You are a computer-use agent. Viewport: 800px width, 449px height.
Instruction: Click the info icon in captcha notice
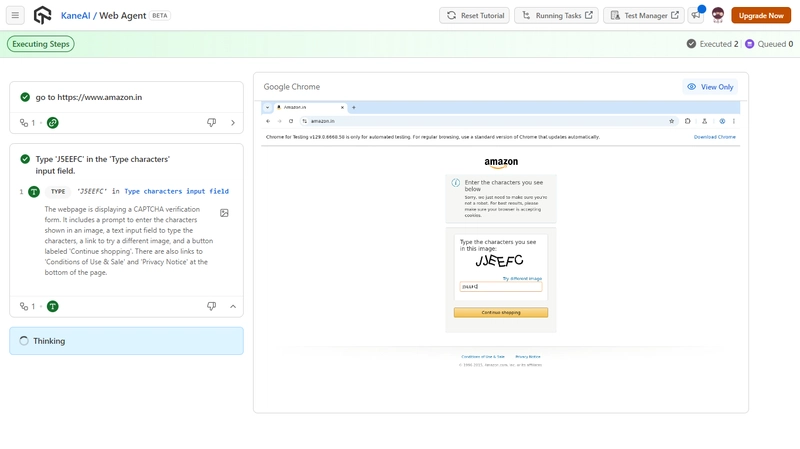[x=456, y=183]
